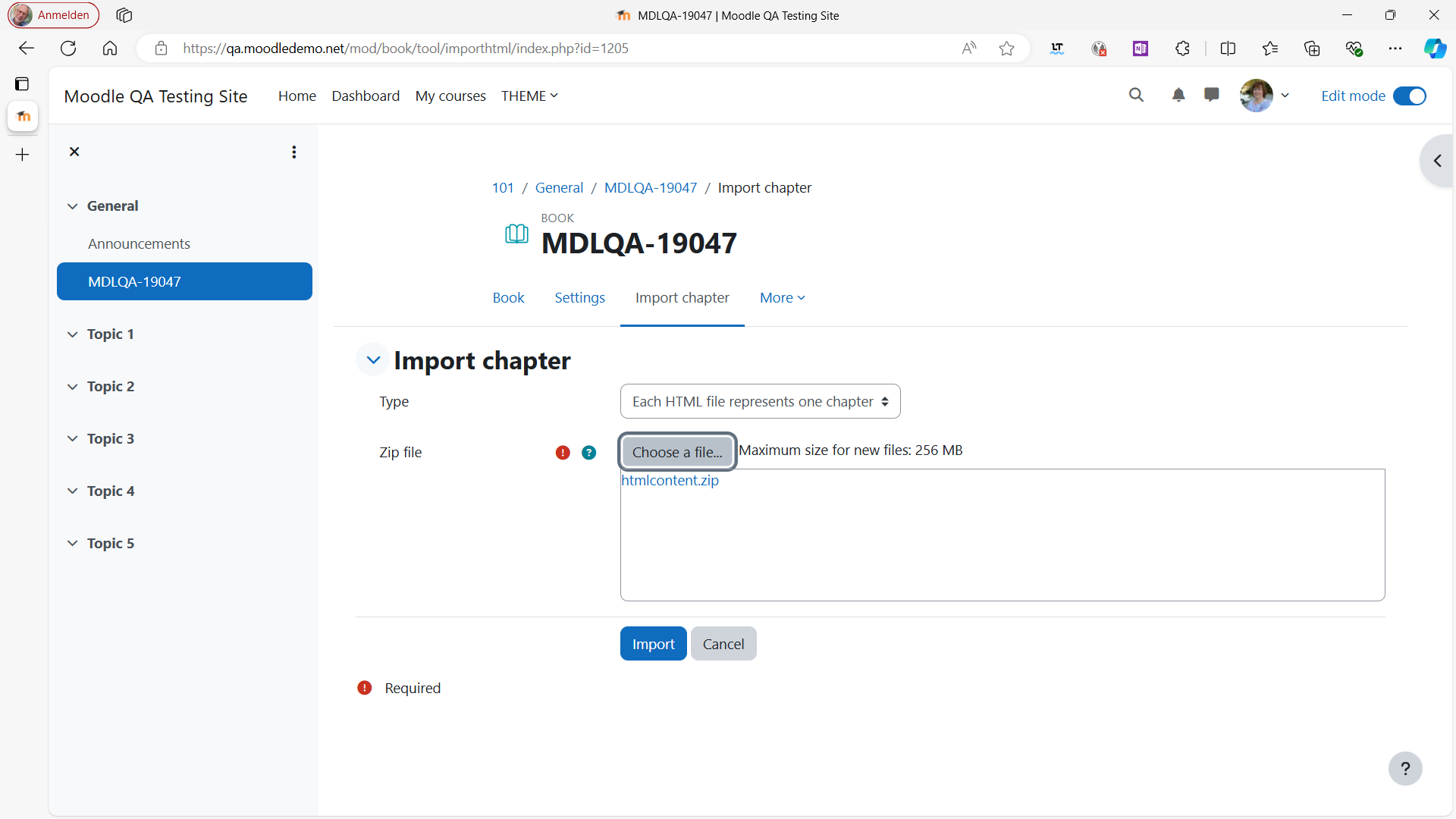Image resolution: width=1456 pixels, height=819 pixels.
Task: Follow the General breadcrumb link
Action: [559, 188]
